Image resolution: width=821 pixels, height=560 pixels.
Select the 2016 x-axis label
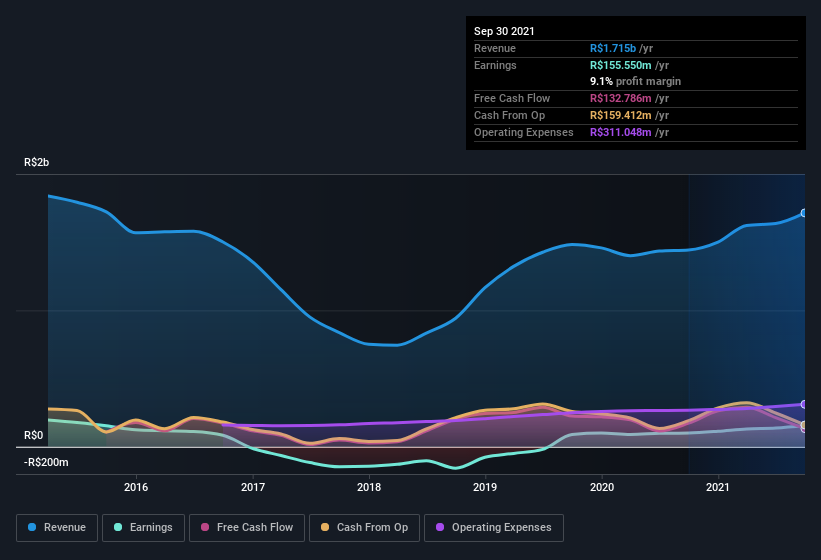pos(136,487)
